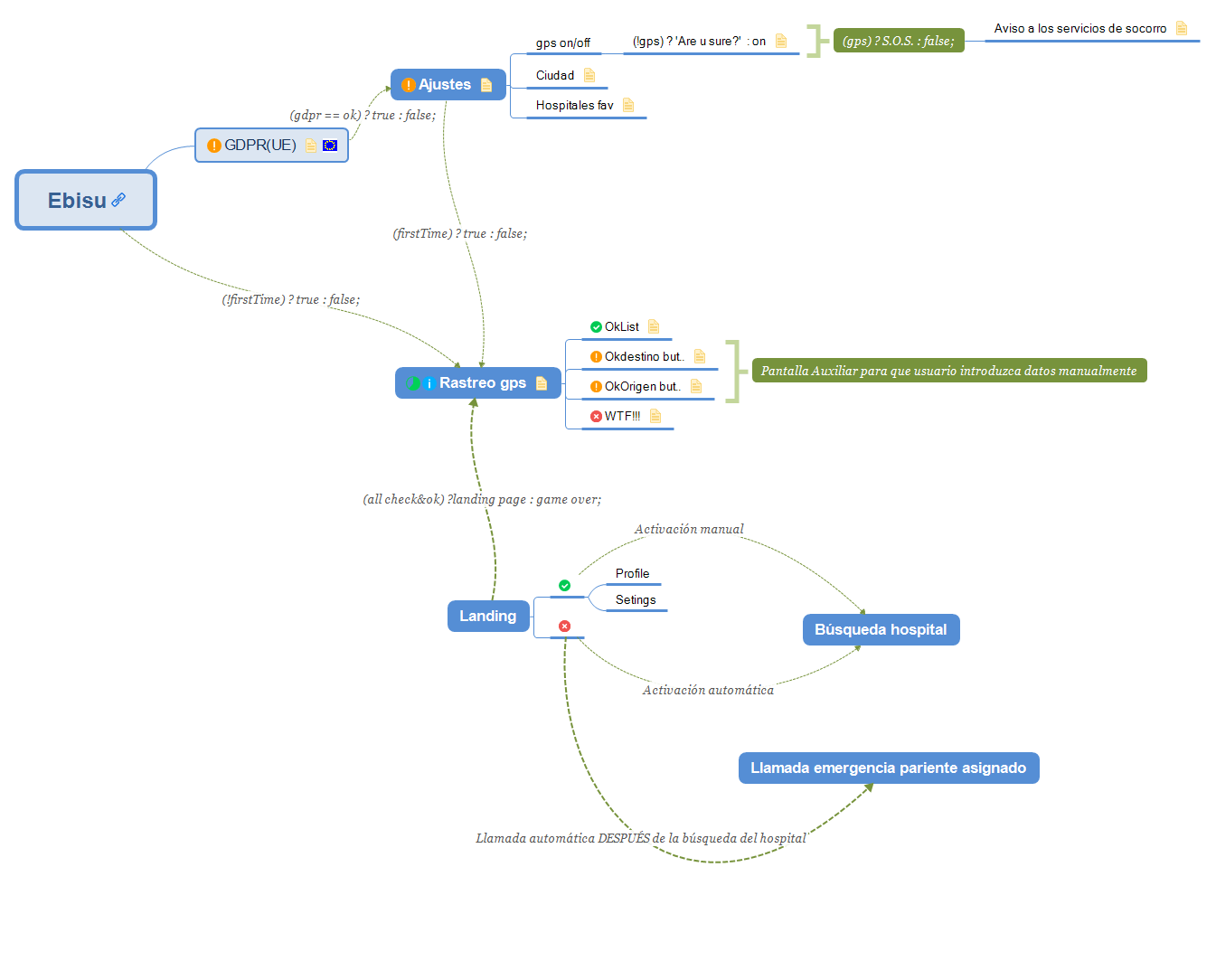Click the red cross marker on the Landing branch
Viewport: 1216px width, 980px height.
565,627
